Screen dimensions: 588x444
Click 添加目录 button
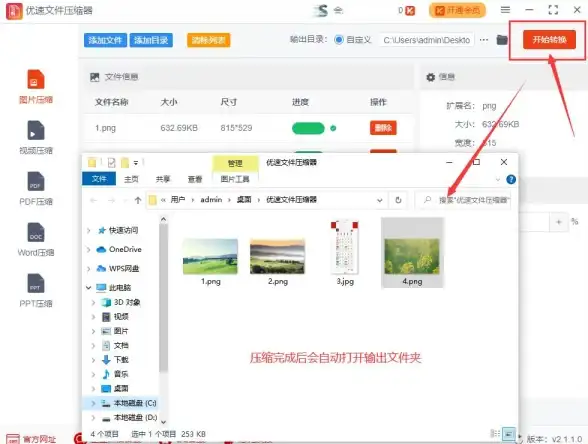(x=151, y=40)
